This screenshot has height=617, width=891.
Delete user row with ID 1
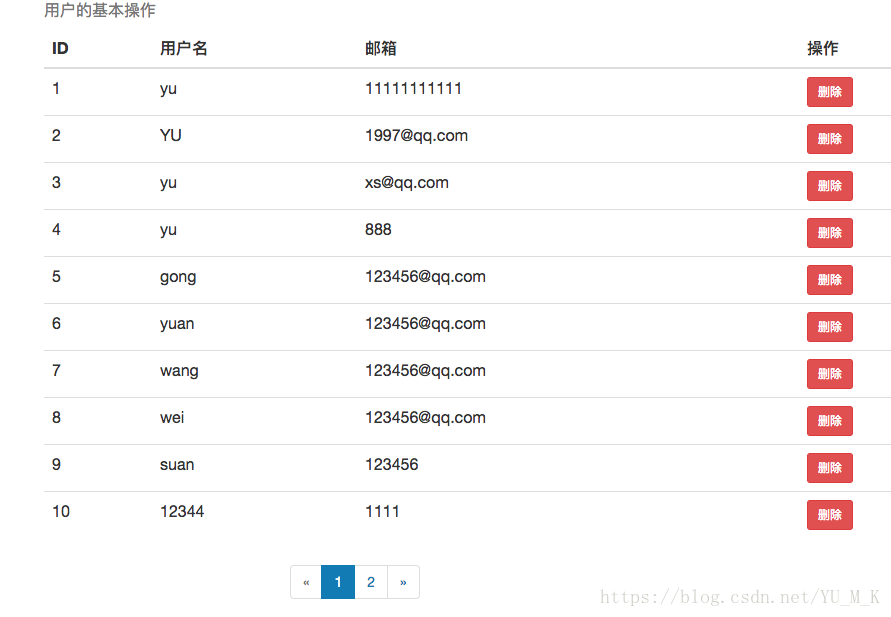830,92
